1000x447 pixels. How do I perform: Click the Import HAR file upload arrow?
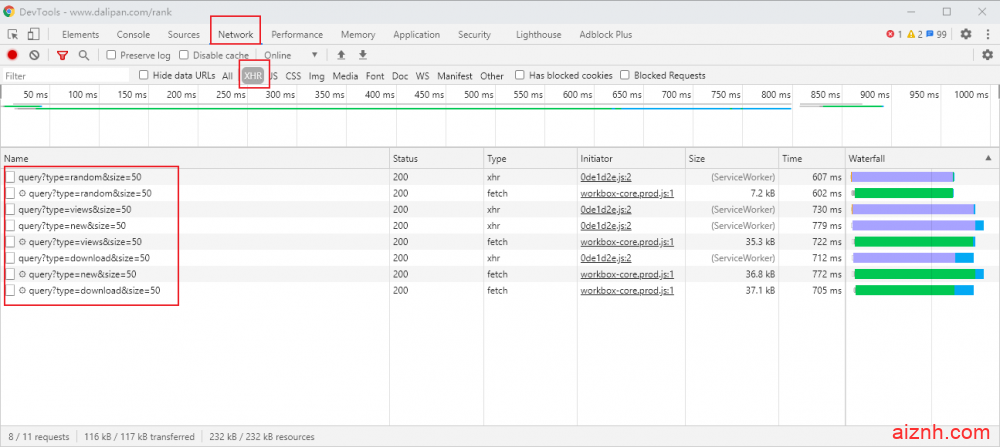tap(341, 55)
